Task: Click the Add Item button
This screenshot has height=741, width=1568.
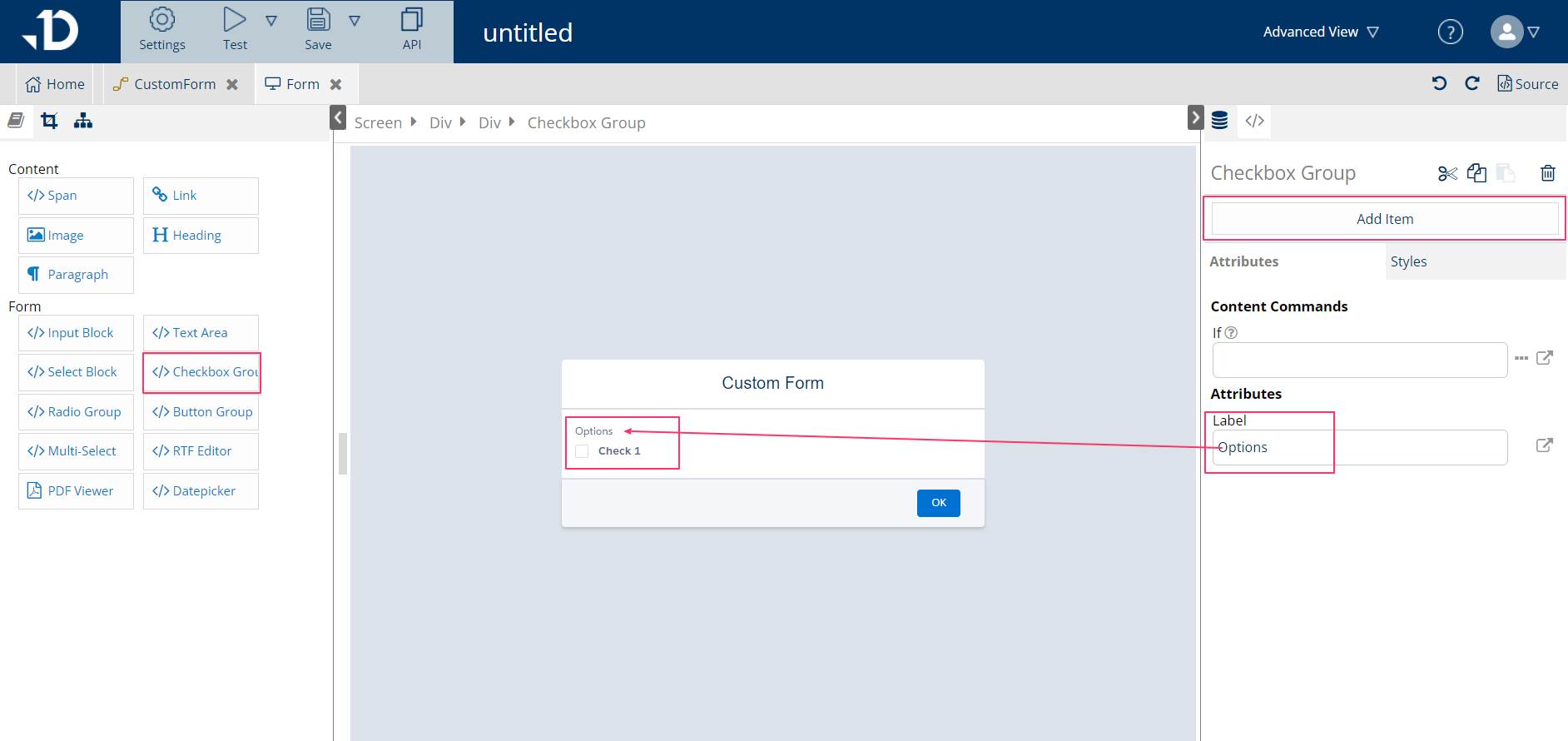Action: click(x=1384, y=219)
